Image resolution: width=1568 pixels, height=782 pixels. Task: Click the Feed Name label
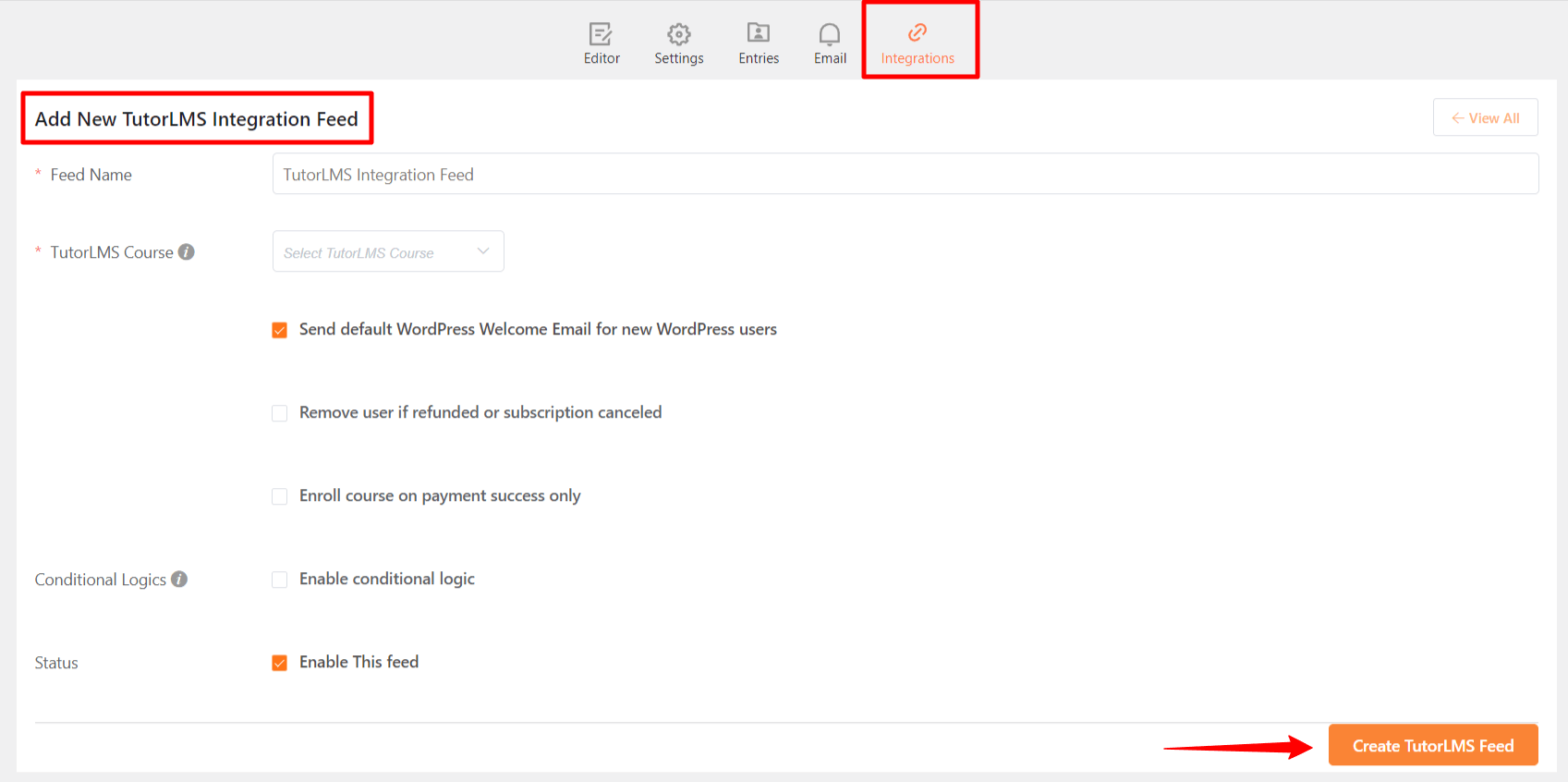91,175
